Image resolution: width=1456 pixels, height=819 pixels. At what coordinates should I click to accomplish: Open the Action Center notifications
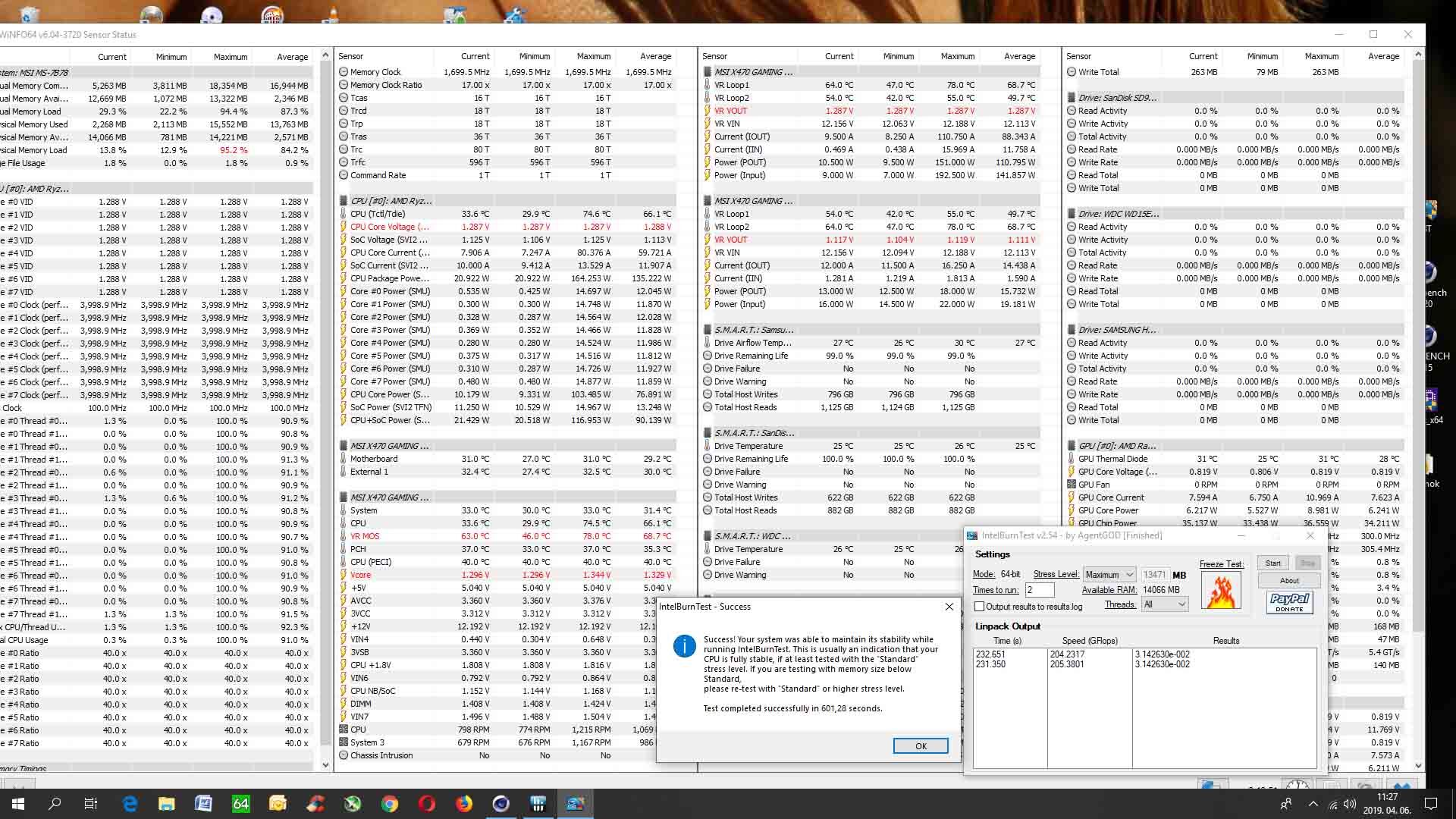[1431, 804]
